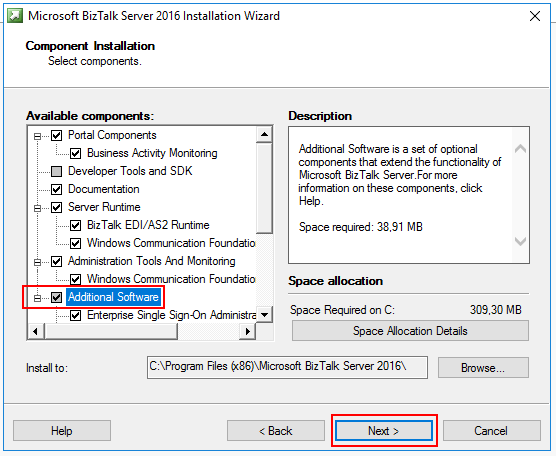556x456 pixels.
Task: Collapse the Server Runtime tree node
Action: [37, 208]
